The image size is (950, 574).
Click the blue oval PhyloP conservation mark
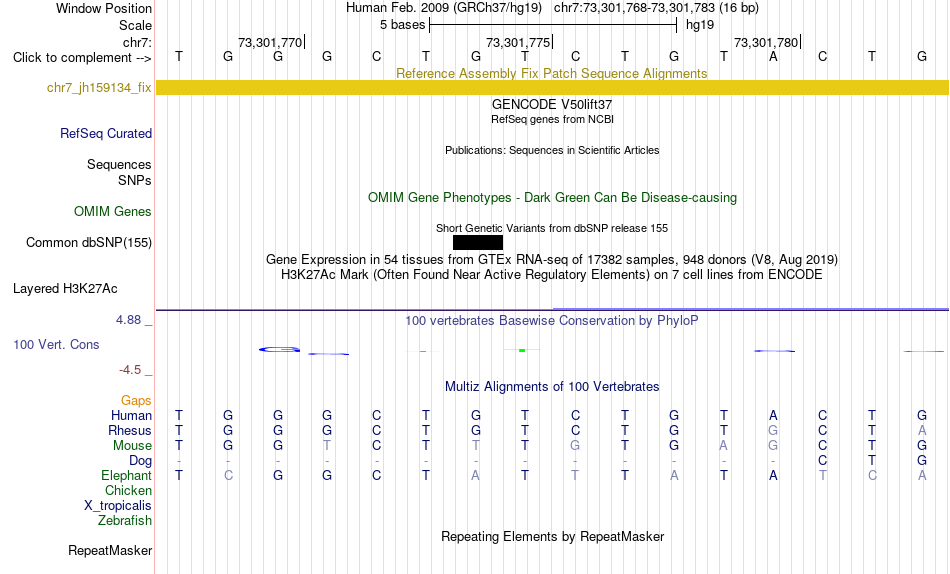click(279, 349)
